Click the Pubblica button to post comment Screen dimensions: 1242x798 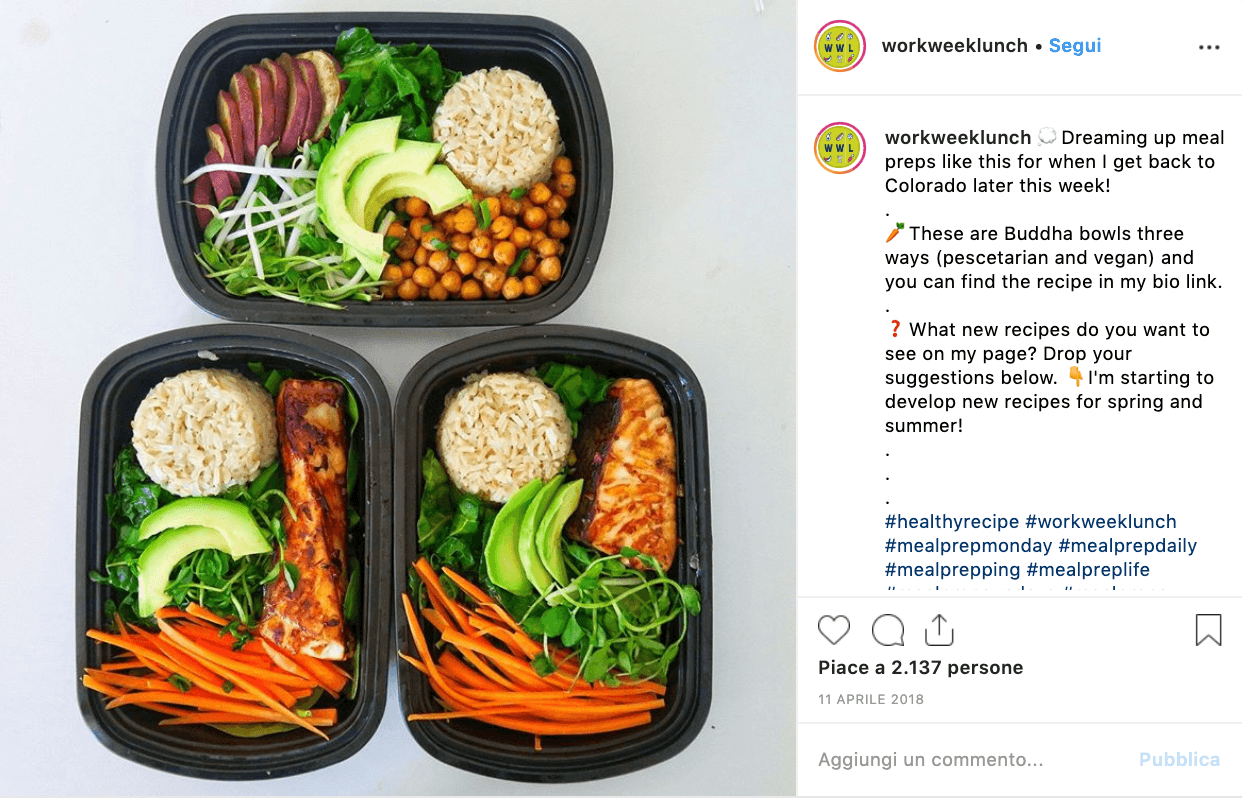tap(1180, 760)
